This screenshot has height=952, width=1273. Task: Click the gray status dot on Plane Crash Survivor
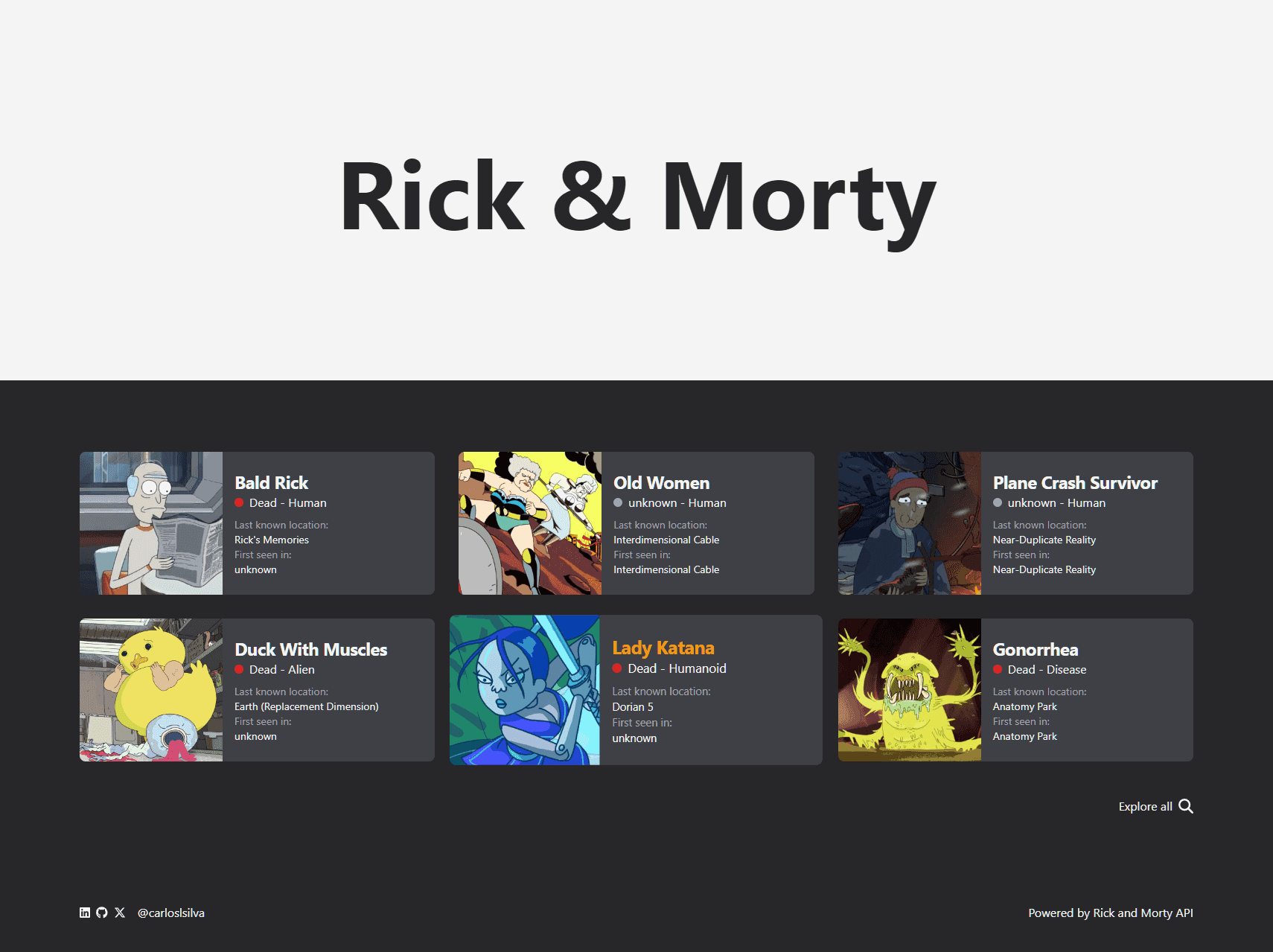pos(996,502)
